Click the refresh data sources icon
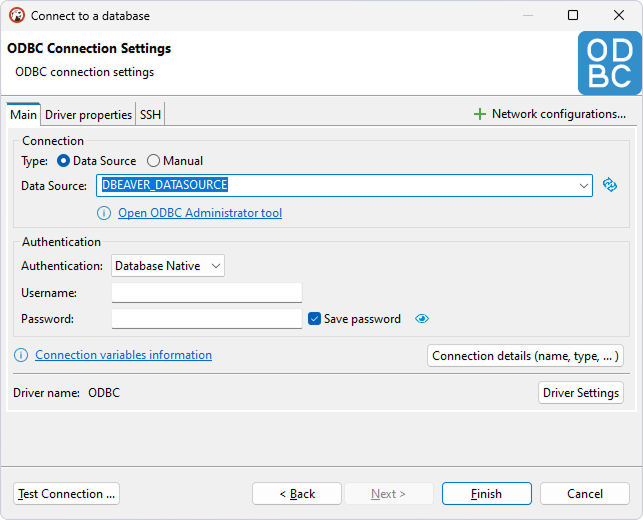 pyautogui.click(x=611, y=185)
